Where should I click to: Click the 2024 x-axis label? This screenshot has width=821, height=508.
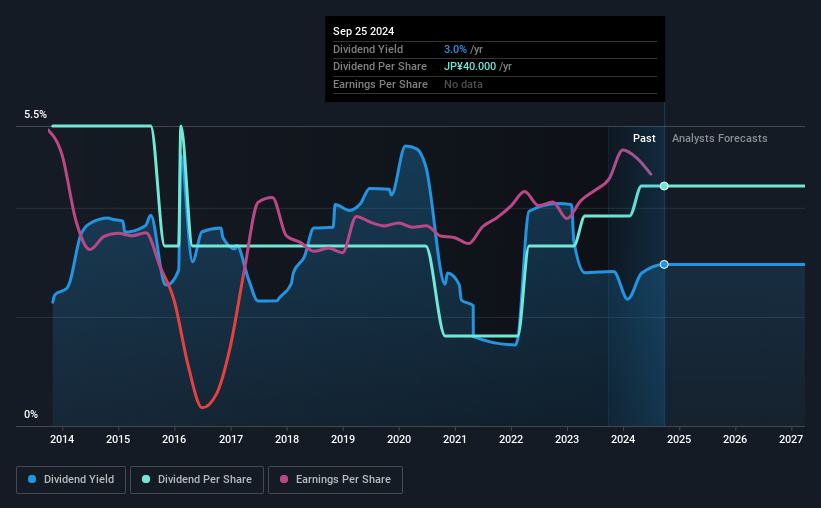coord(623,439)
